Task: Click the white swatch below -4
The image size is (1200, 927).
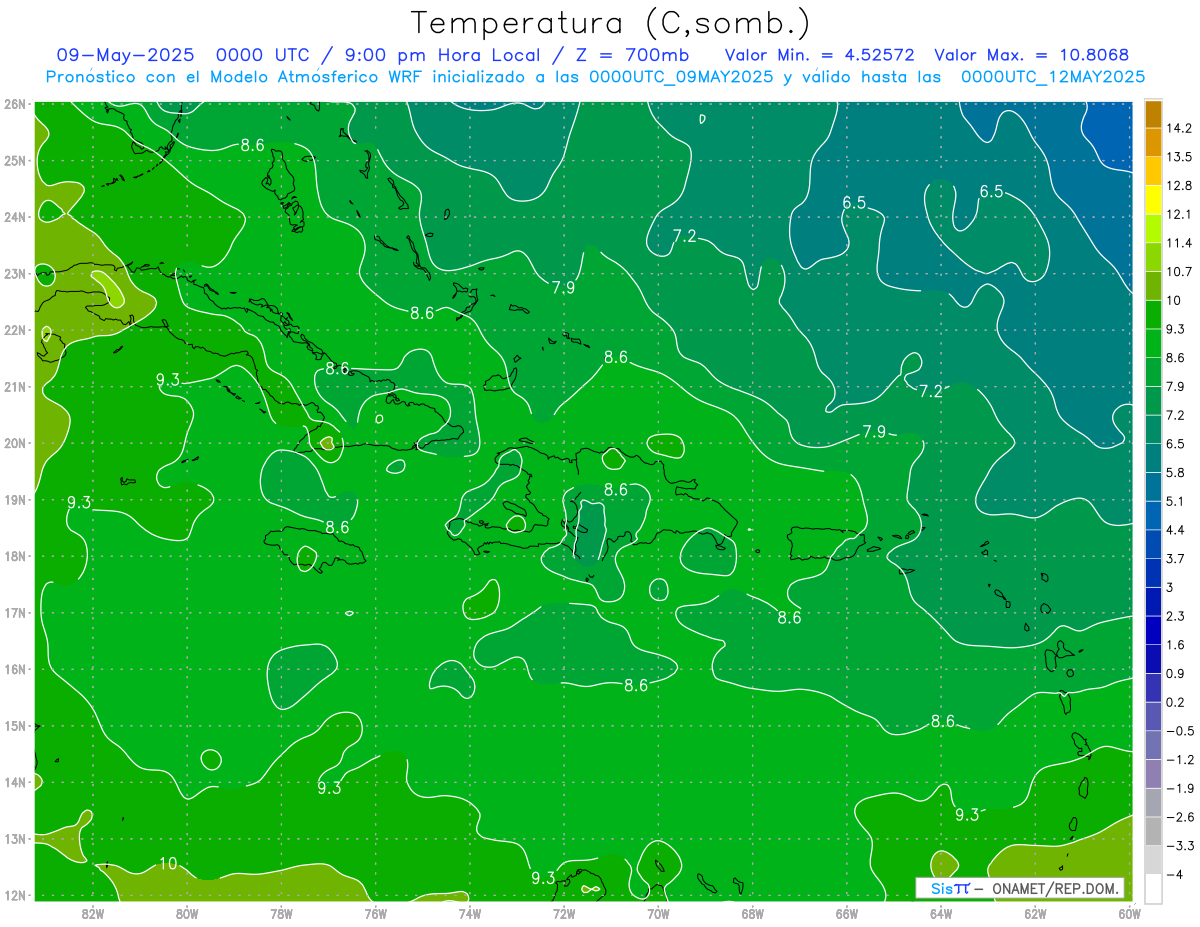Action: point(1153,887)
